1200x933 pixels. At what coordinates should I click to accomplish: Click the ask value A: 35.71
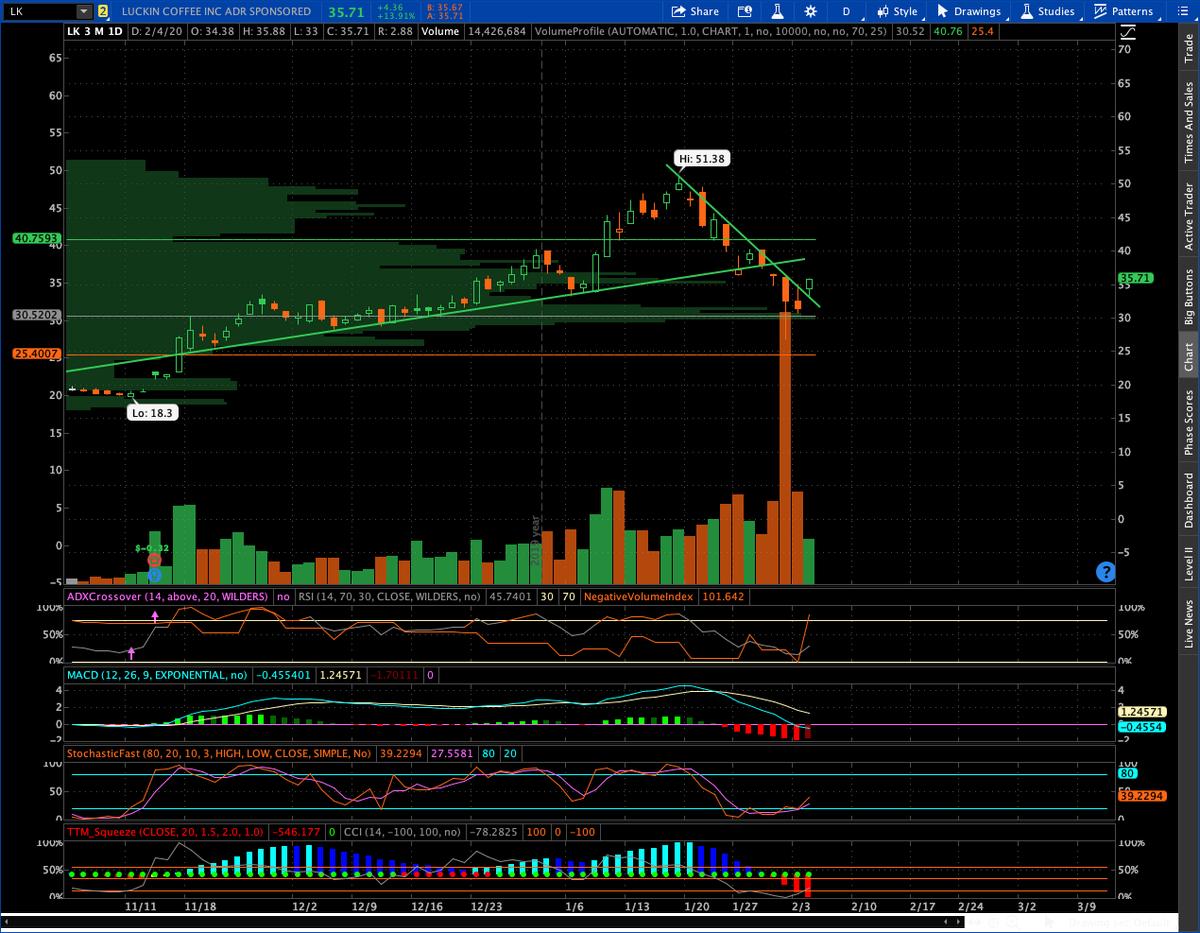pyautogui.click(x=444, y=17)
